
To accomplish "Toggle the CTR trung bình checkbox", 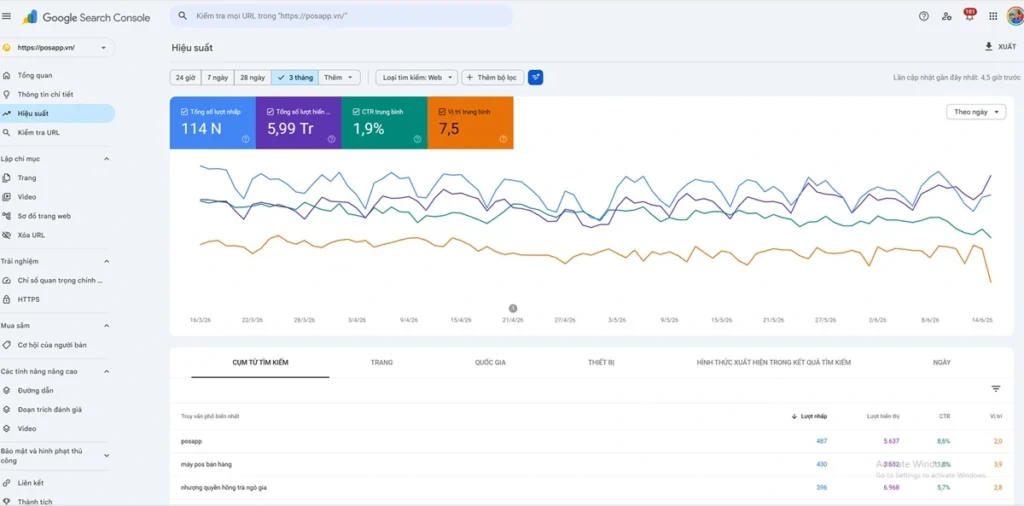I will point(355,112).
